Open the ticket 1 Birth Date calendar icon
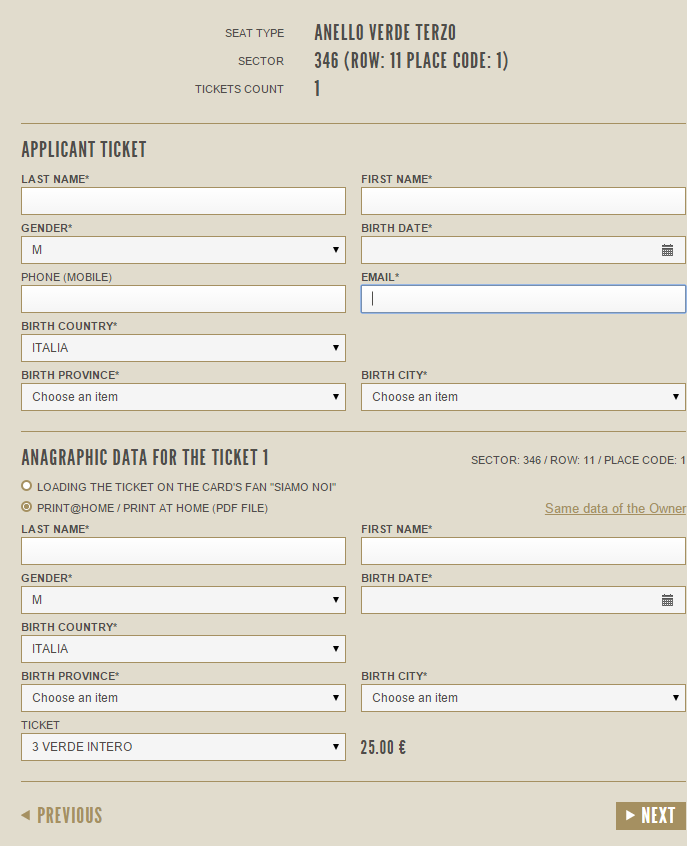This screenshot has width=687, height=846. 667,600
